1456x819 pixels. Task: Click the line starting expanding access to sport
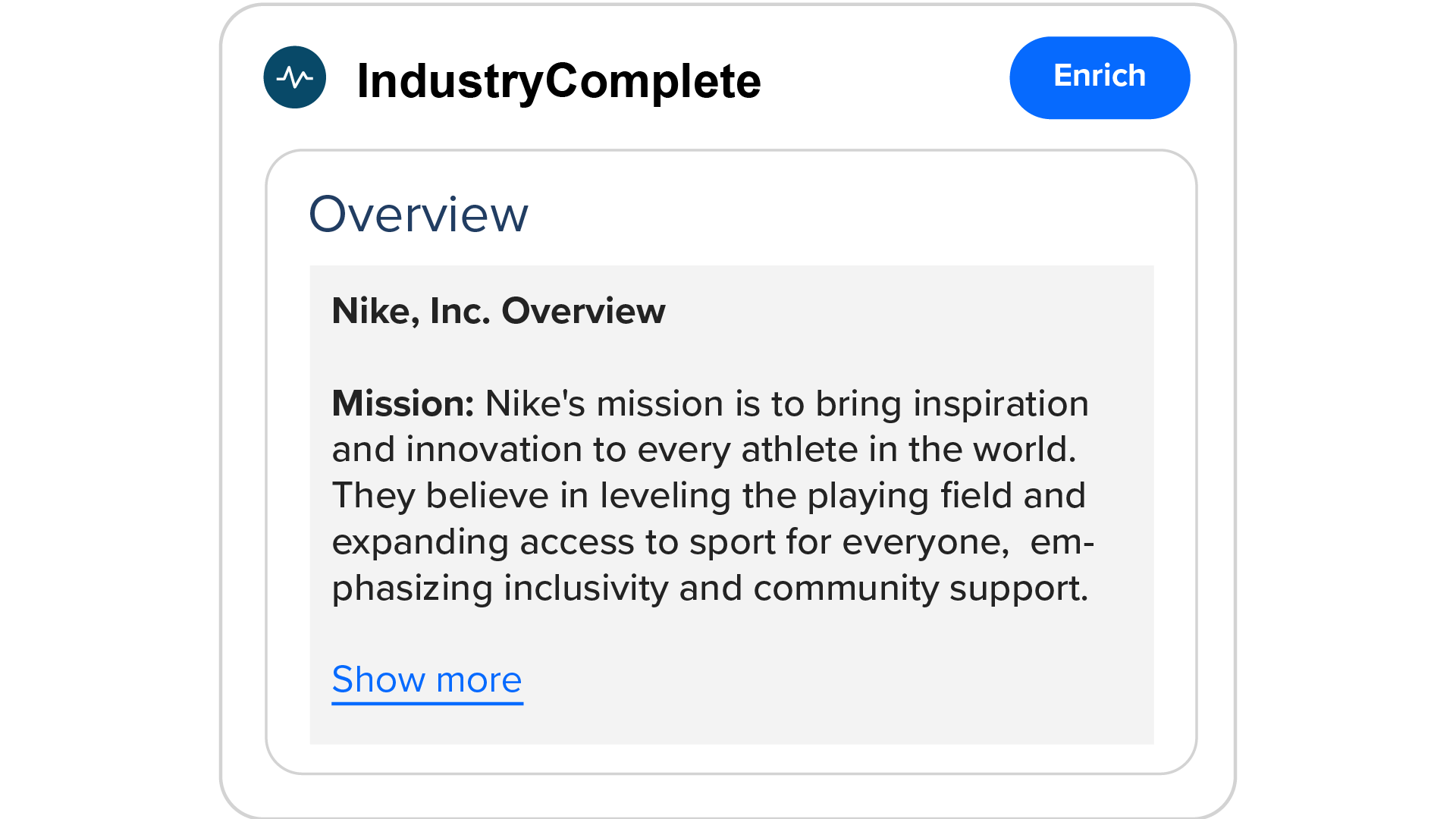[713, 542]
